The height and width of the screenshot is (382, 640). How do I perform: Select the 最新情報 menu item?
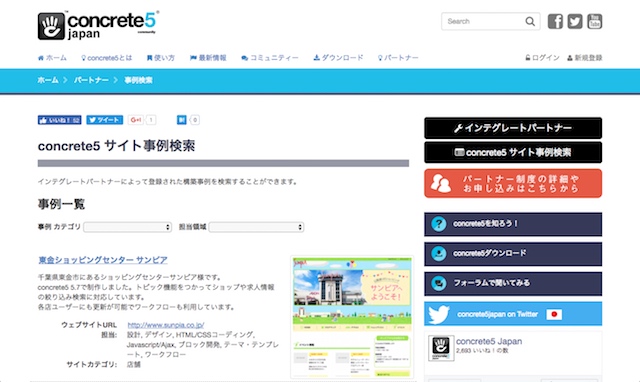pyautogui.click(x=208, y=58)
